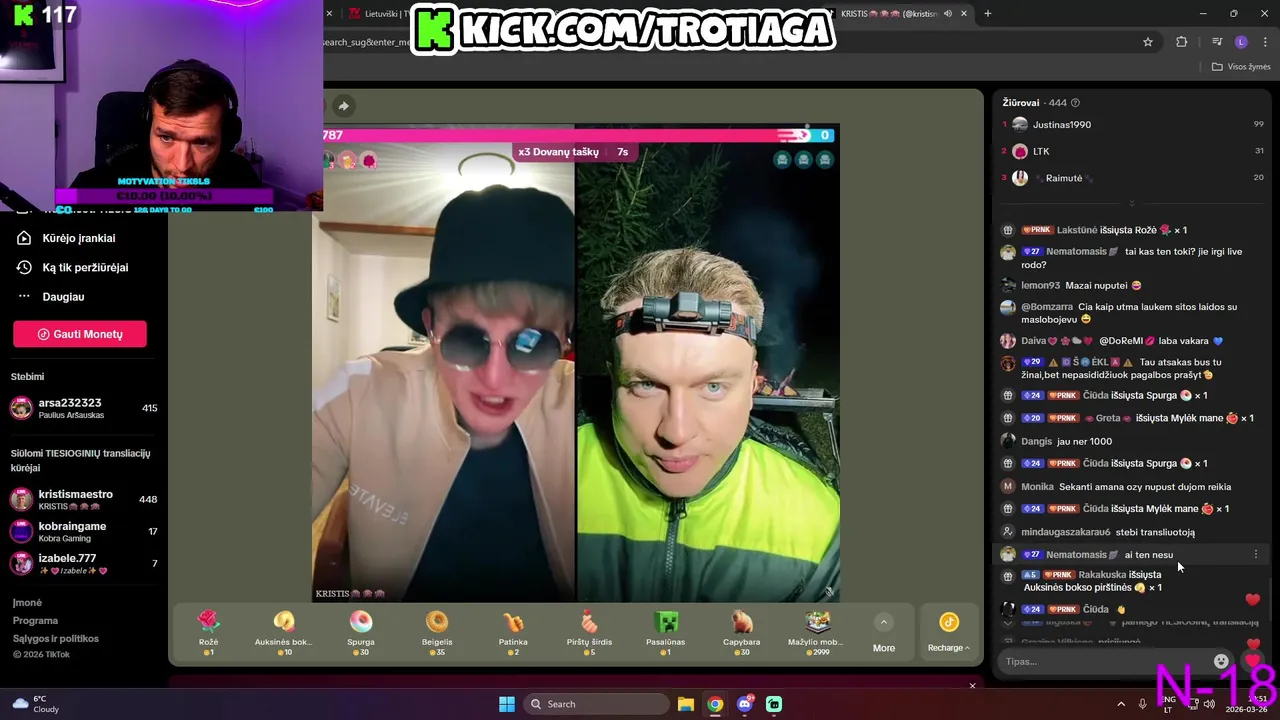Click the Rakakuska username in chat
This screenshot has height=720, width=1280.
pyautogui.click(x=1102, y=575)
